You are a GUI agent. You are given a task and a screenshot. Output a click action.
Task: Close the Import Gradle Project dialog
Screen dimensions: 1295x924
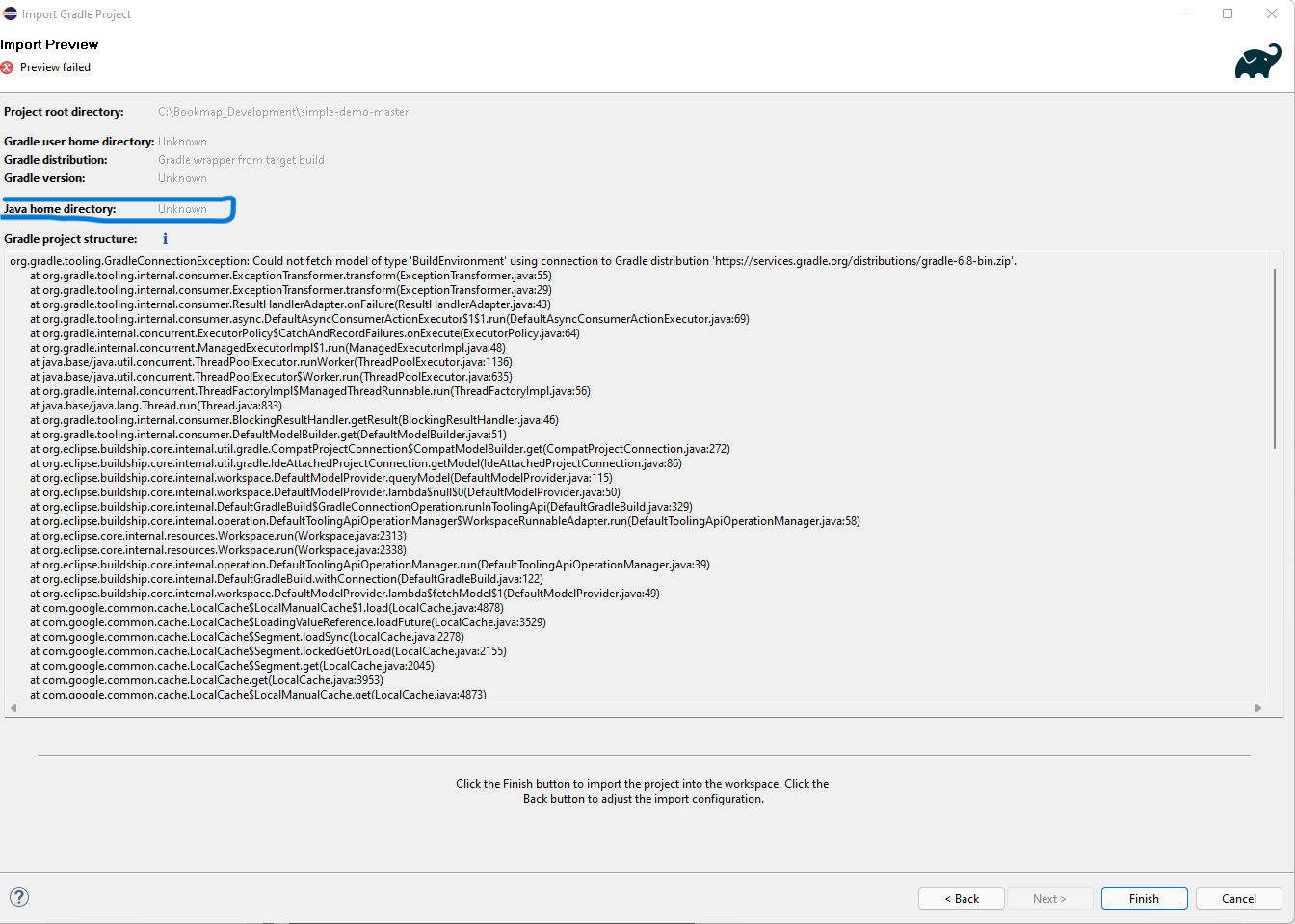[x=1271, y=13]
